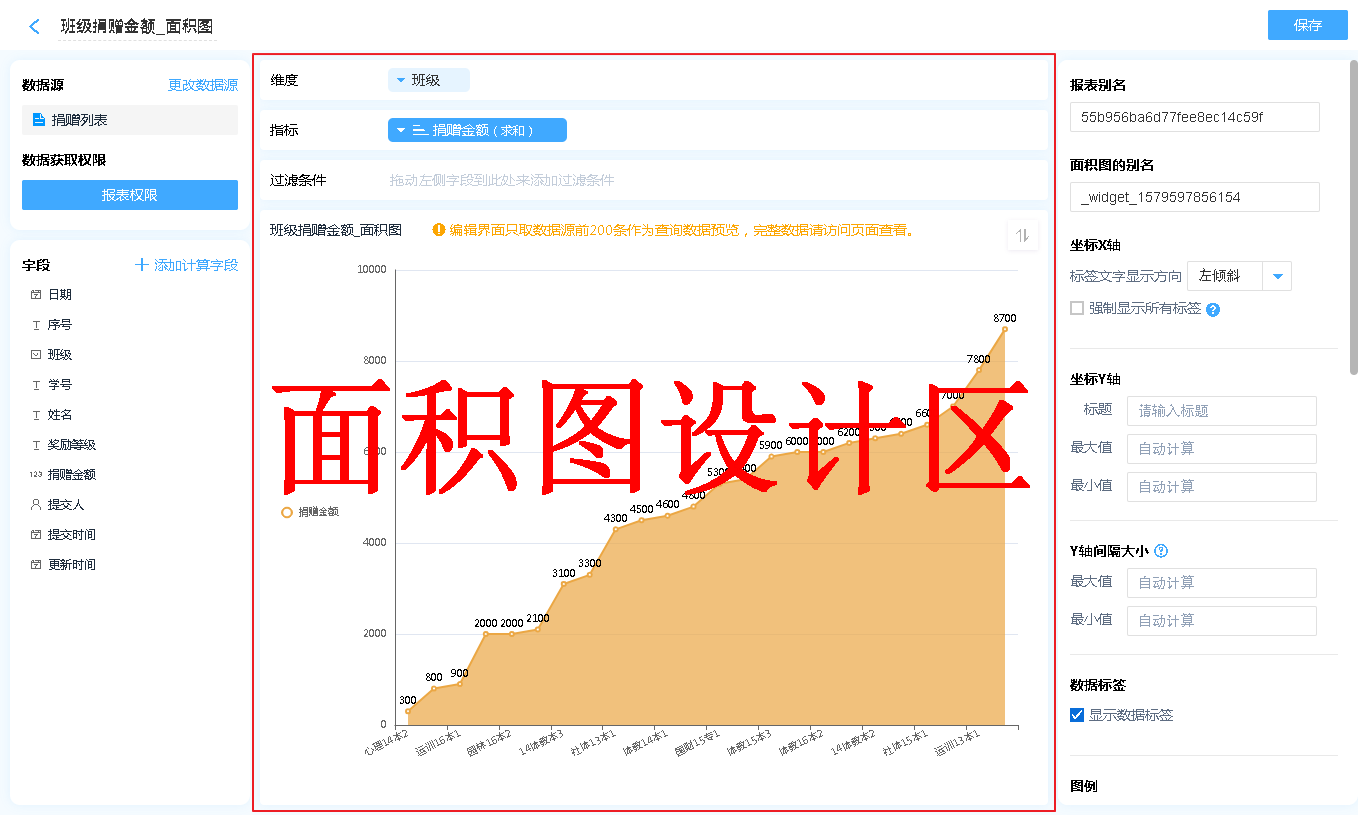The height and width of the screenshot is (815, 1358).
Task: Select the 学号 field in list
Action: tap(60, 385)
